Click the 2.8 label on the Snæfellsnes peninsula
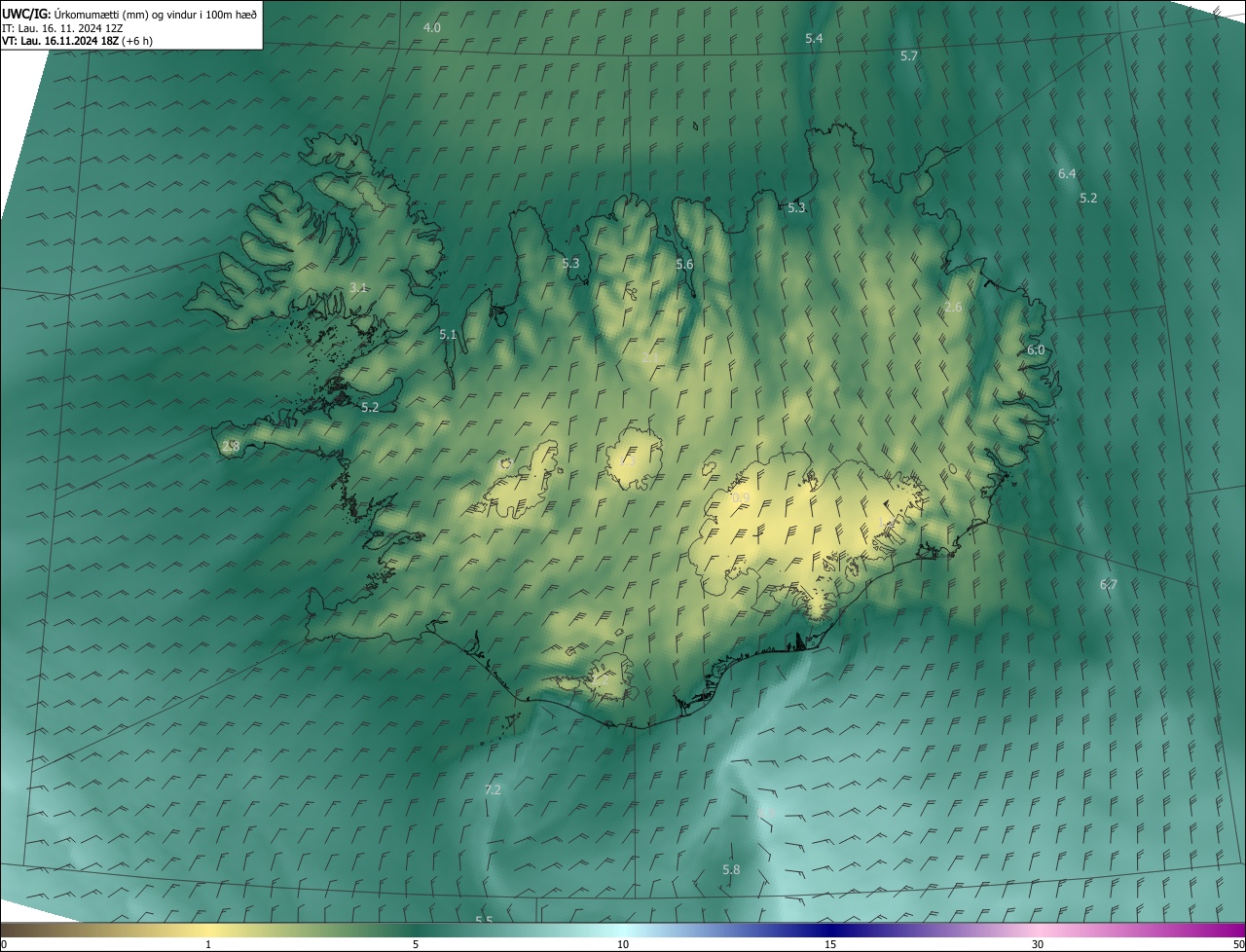This screenshot has height=952, width=1246. click(x=231, y=446)
